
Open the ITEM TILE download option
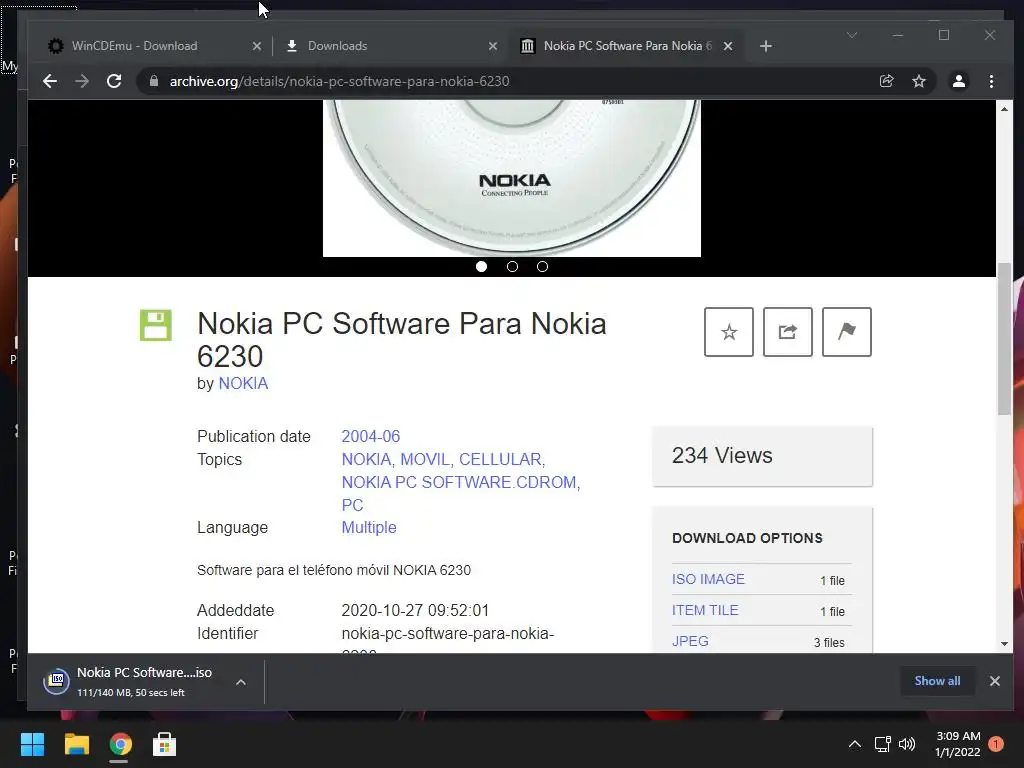pyautogui.click(x=705, y=610)
